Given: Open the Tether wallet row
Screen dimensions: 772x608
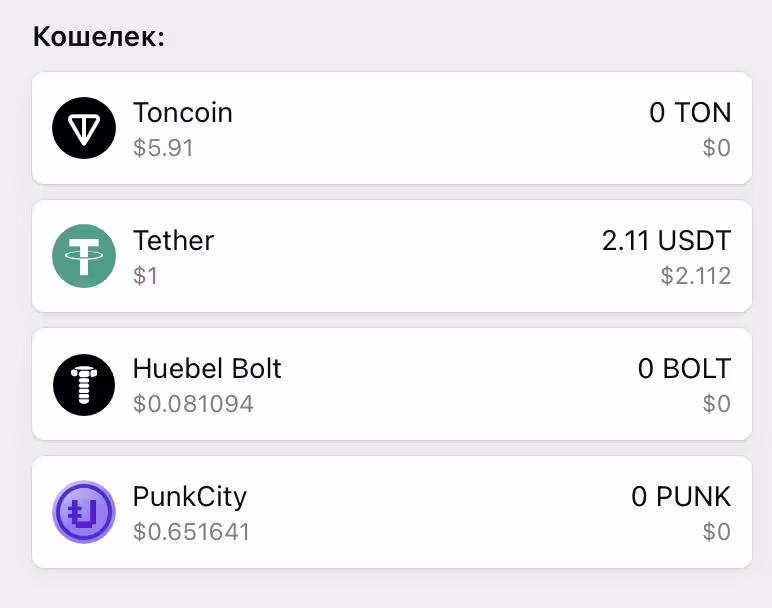Looking at the screenshot, I should pyautogui.click(x=392, y=256).
